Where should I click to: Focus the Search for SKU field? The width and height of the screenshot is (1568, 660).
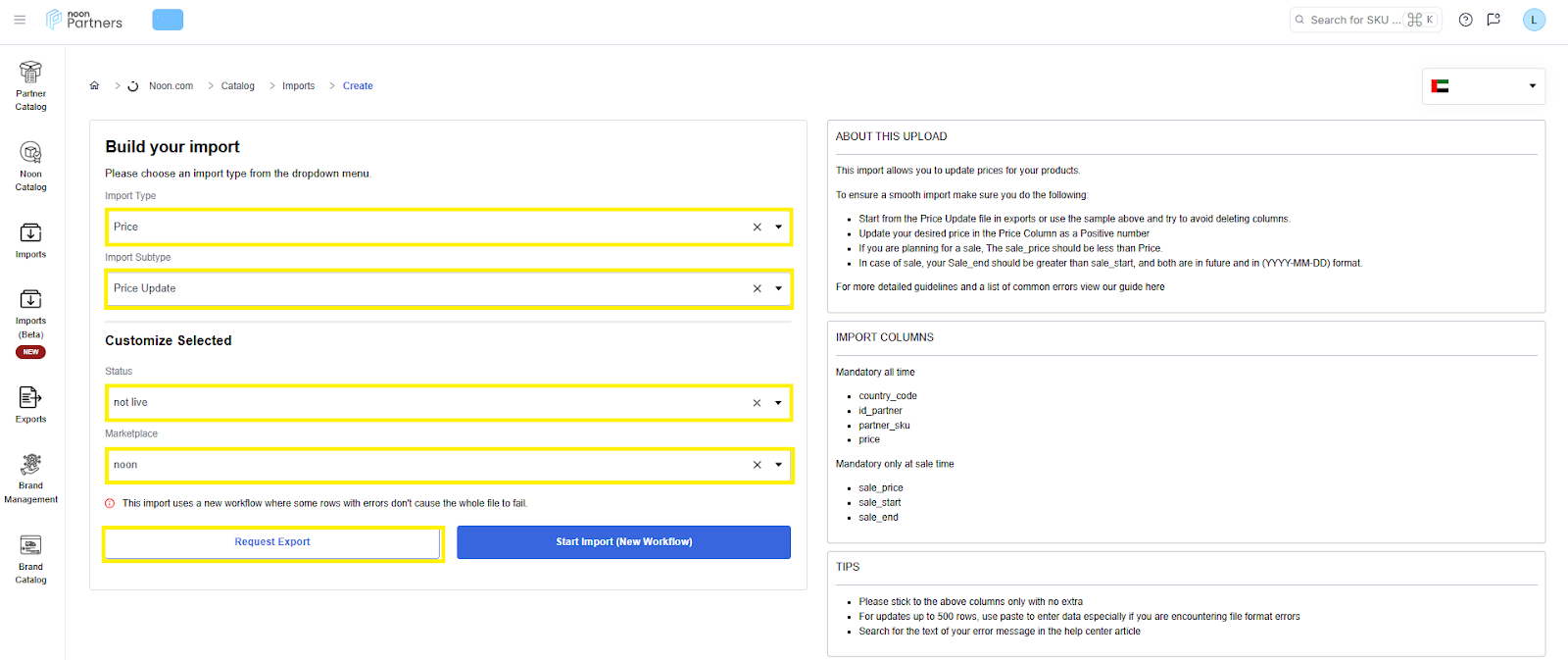[1365, 20]
